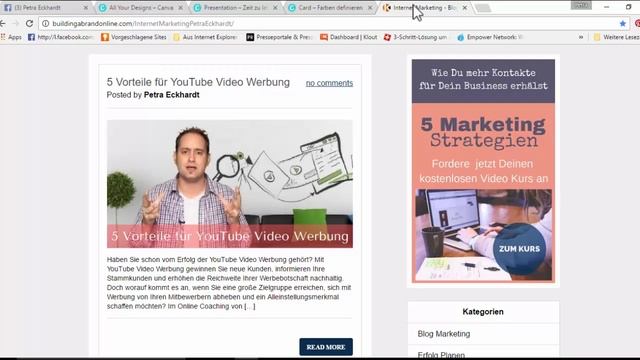Screen dimensions: 640x360
Task: Open the Presseportale & Presse bookmark
Action: click(x=280, y=37)
